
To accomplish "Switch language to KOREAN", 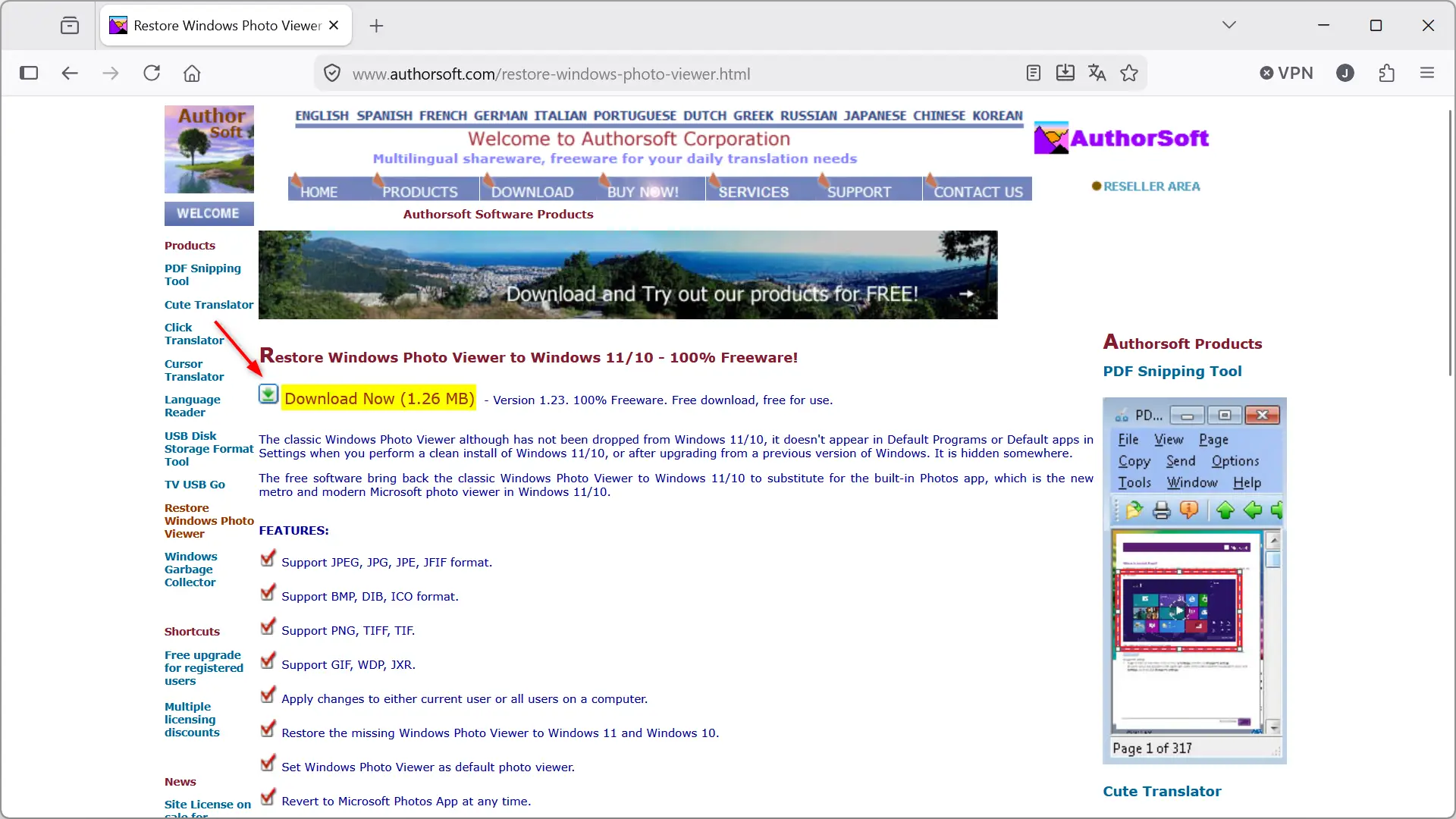I will click(998, 116).
